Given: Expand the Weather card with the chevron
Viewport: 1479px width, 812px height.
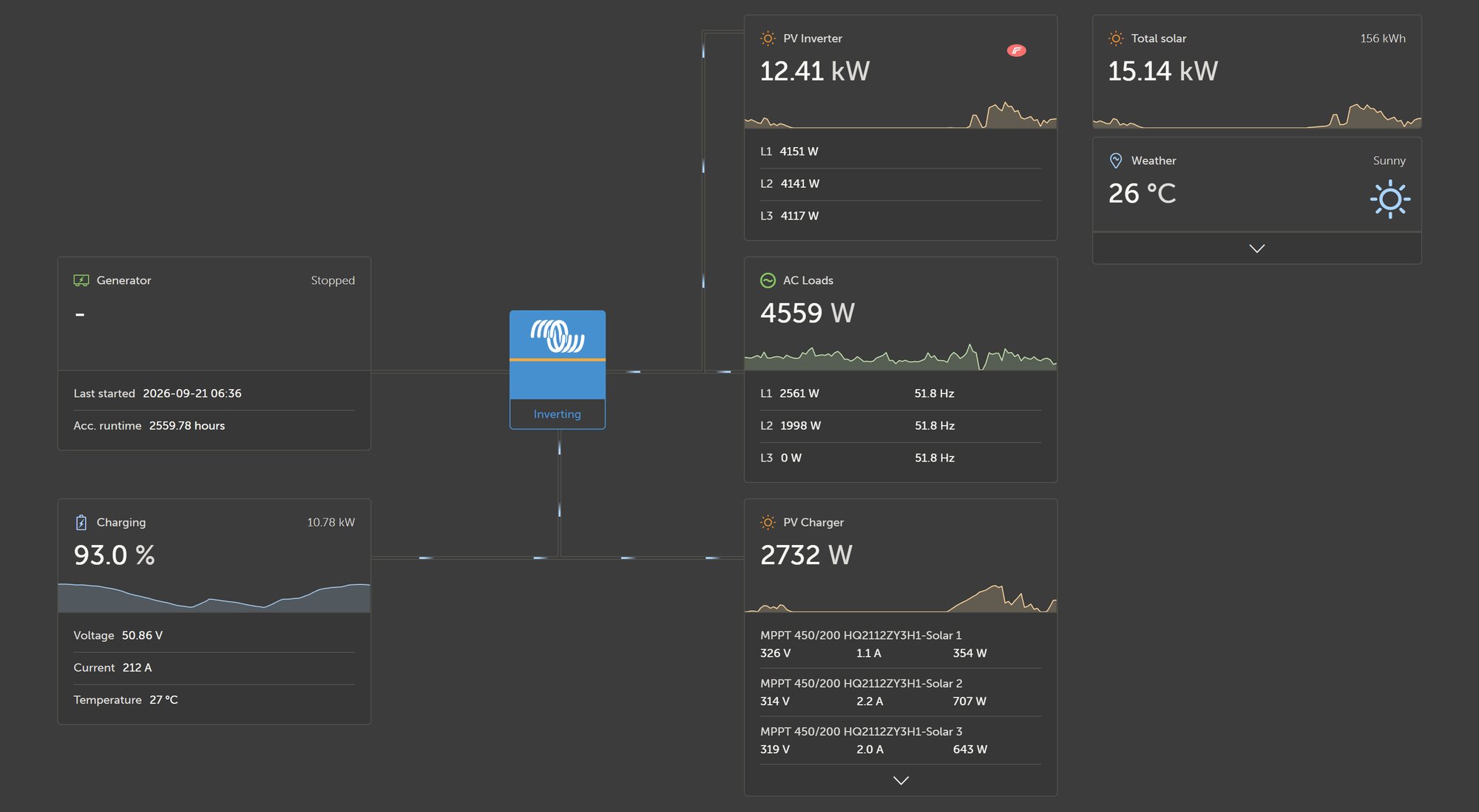Looking at the screenshot, I should pyautogui.click(x=1256, y=248).
